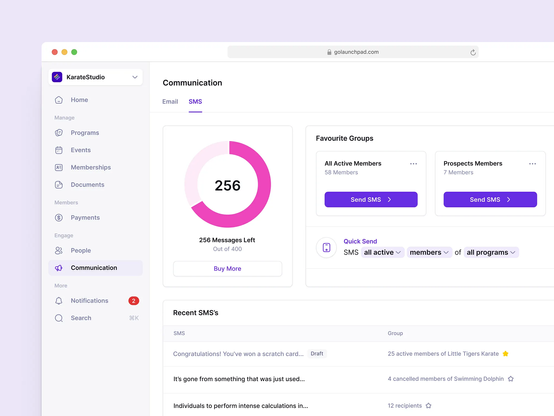Click the Group column header
Image resolution: width=554 pixels, height=416 pixels.
click(x=395, y=333)
